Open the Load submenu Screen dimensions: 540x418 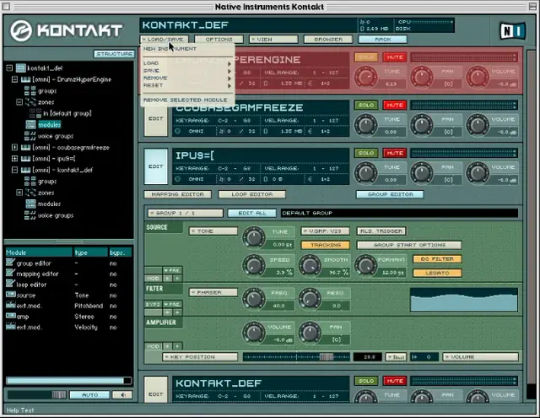pos(187,63)
